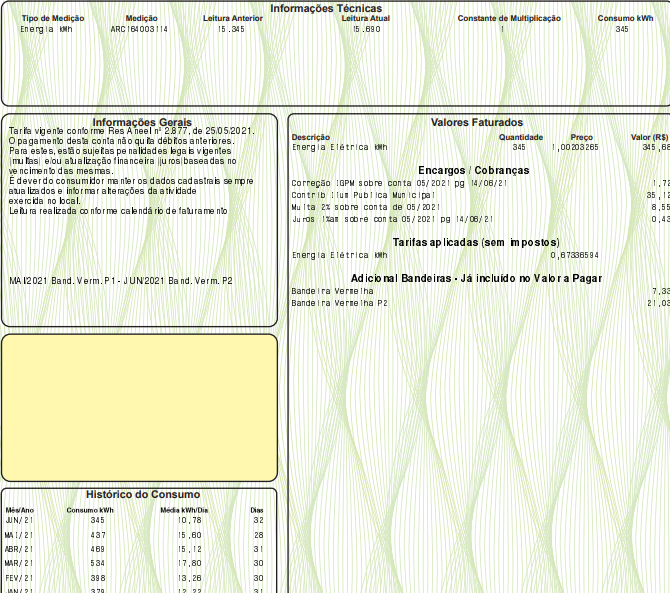Click the empty yellow highlighted box

[x=139, y=407]
